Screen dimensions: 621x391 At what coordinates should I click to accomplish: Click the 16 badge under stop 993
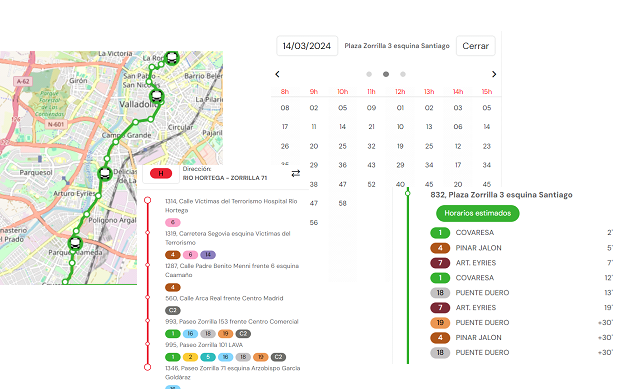coord(190,334)
